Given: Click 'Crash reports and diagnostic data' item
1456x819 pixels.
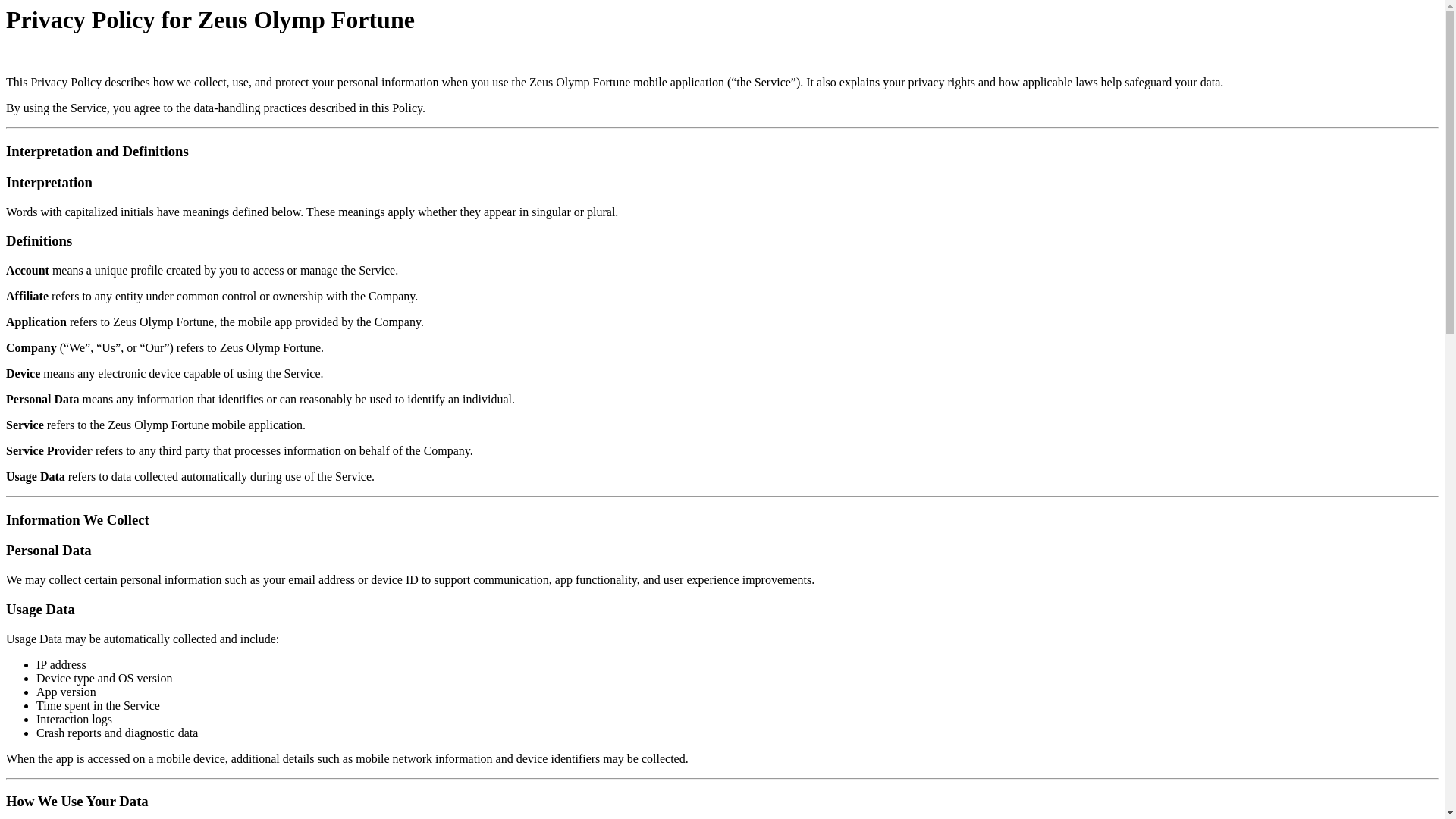Looking at the screenshot, I should click(117, 733).
